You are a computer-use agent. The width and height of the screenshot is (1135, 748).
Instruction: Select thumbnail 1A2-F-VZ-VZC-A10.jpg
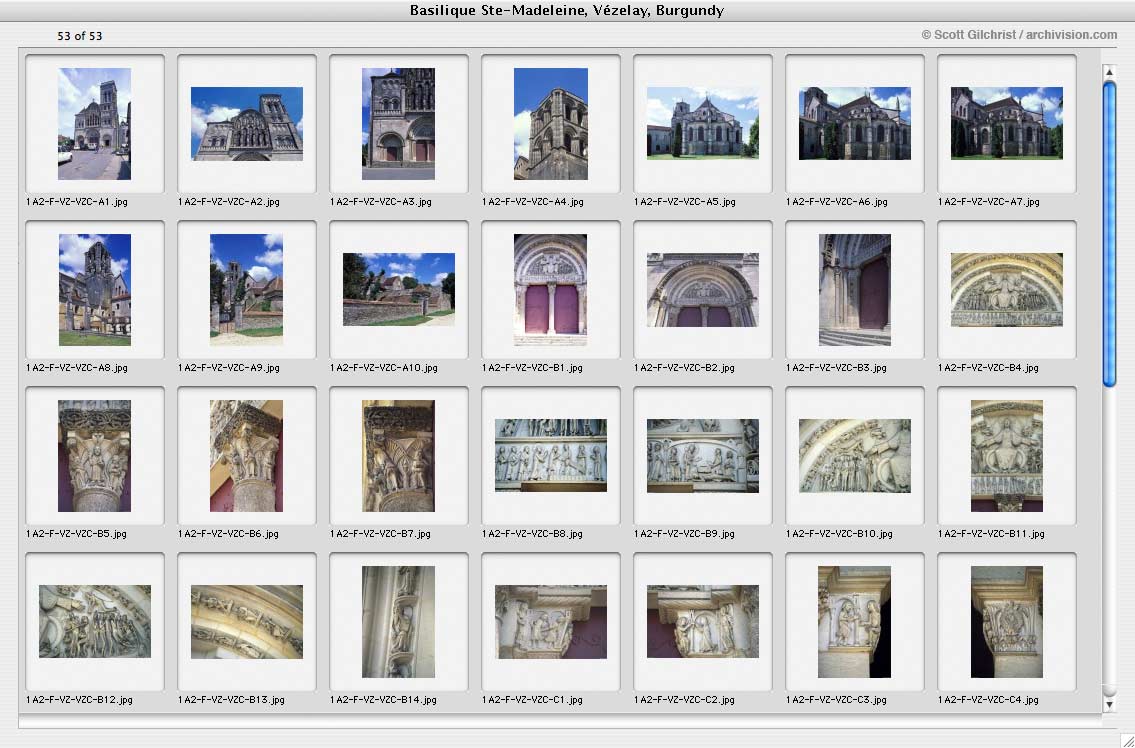399,290
